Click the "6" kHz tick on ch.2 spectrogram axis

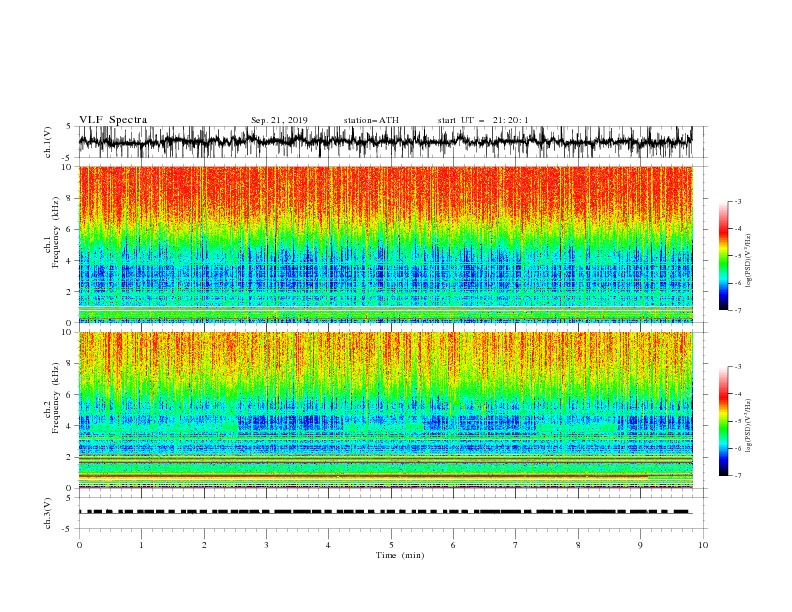(x=69, y=395)
